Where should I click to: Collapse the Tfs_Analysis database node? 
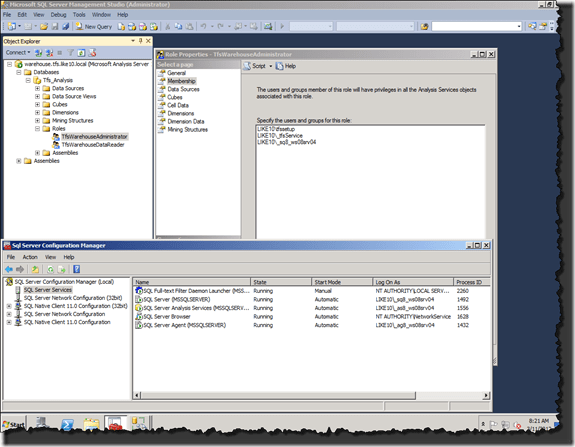tap(28, 80)
